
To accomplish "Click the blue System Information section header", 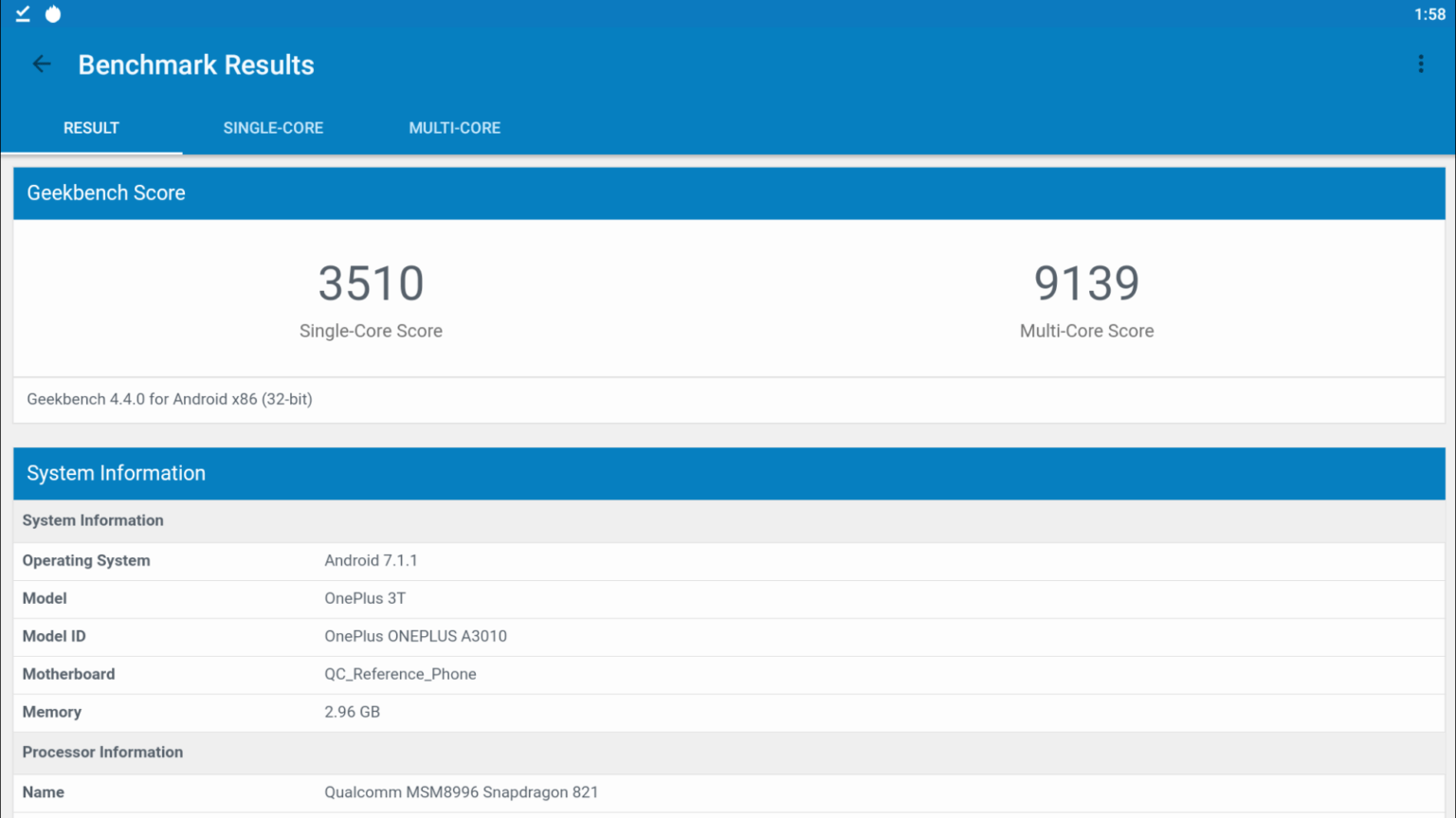I will [x=728, y=474].
